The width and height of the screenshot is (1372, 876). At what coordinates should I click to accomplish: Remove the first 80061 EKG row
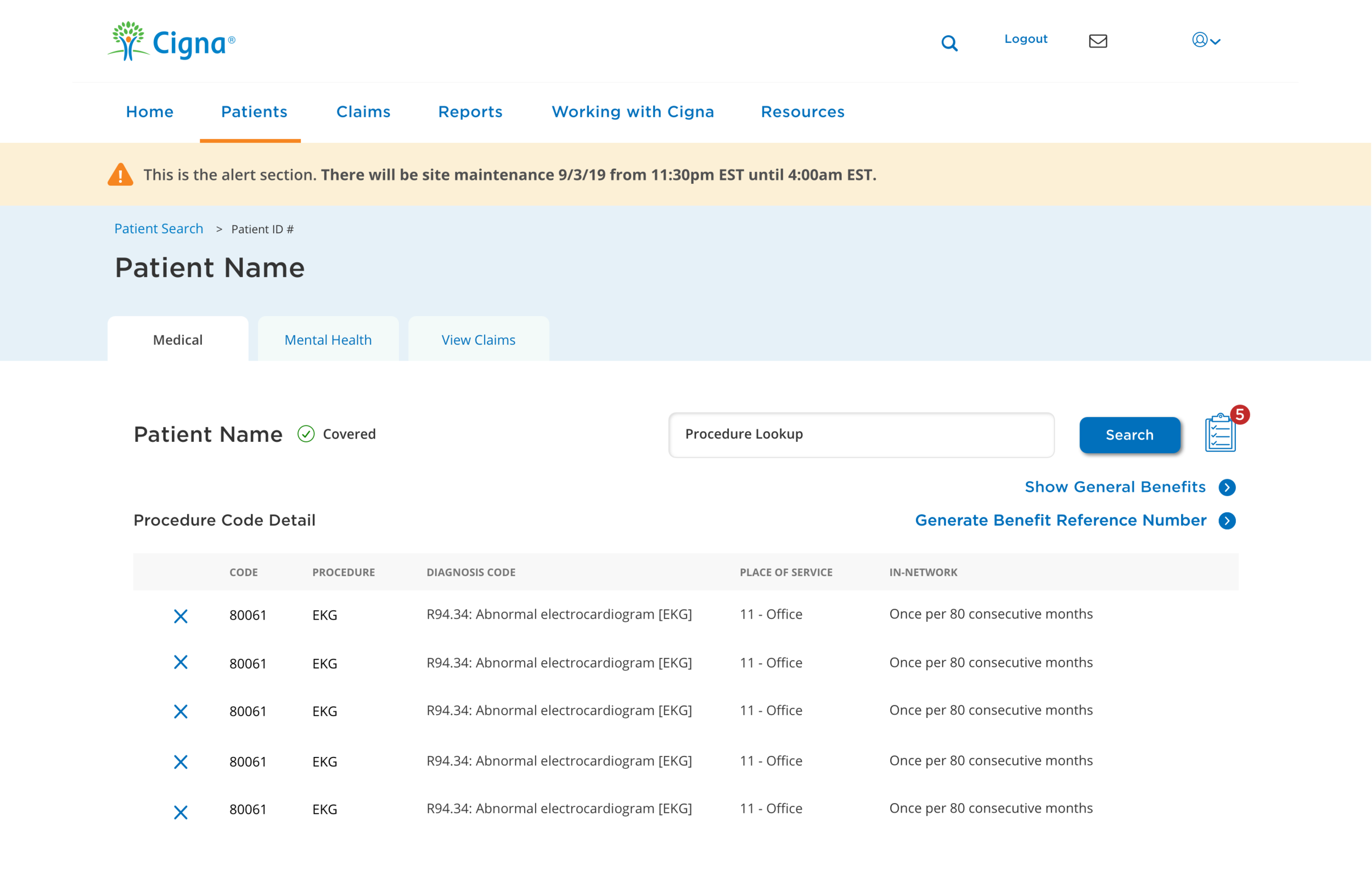tap(181, 616)
